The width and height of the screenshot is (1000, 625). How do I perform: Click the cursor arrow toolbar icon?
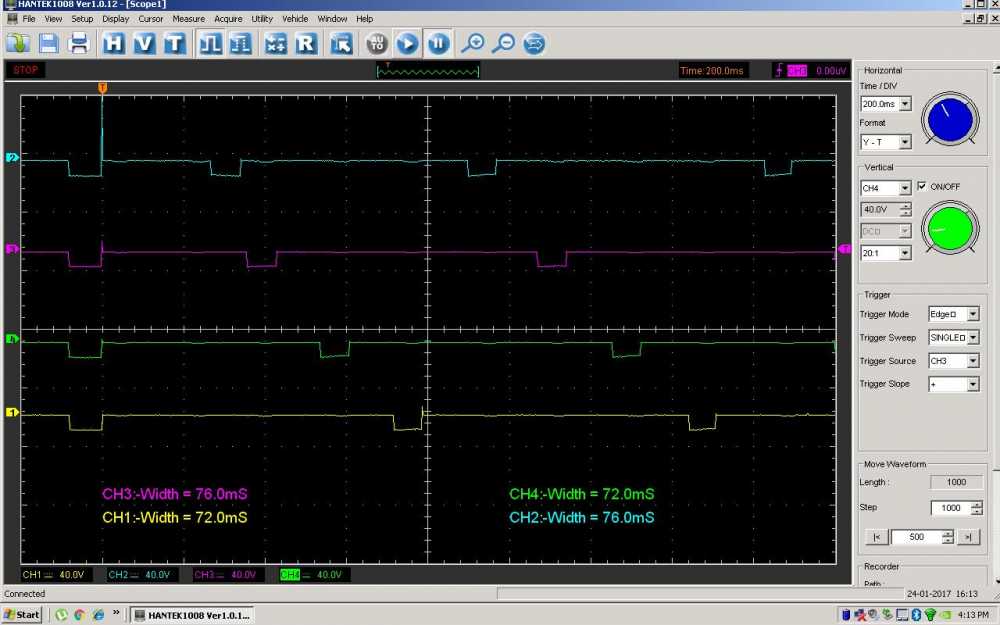click(340, 43)
